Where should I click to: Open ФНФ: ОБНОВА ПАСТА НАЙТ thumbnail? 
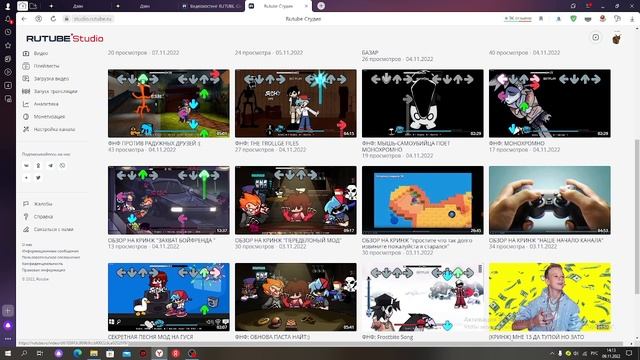(296, 297)
